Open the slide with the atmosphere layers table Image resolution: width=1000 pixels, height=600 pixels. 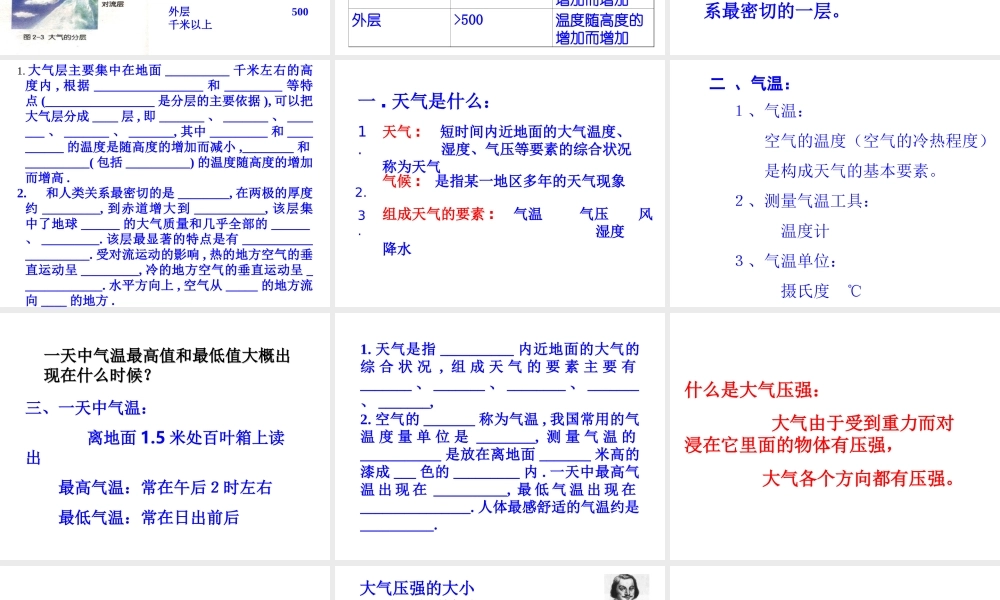(x=499, y=27)
